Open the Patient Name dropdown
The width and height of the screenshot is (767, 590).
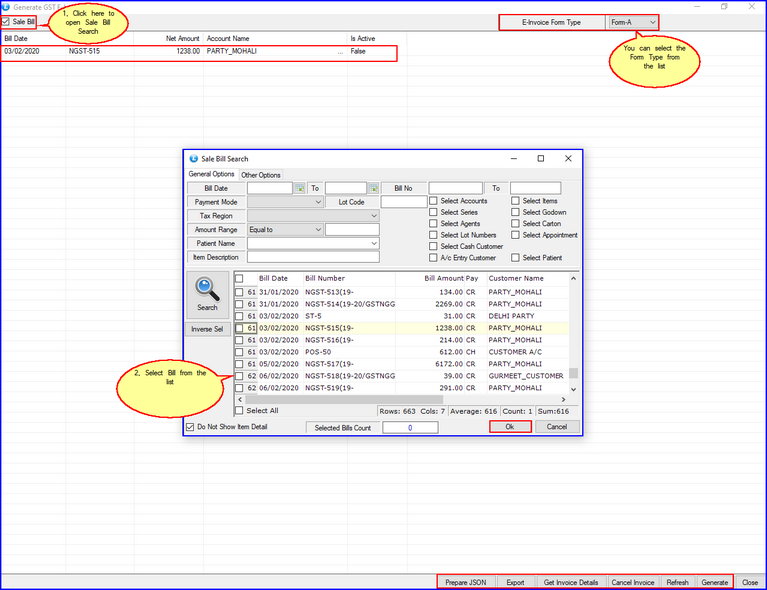pyautogui.click(x=374, y=243)
